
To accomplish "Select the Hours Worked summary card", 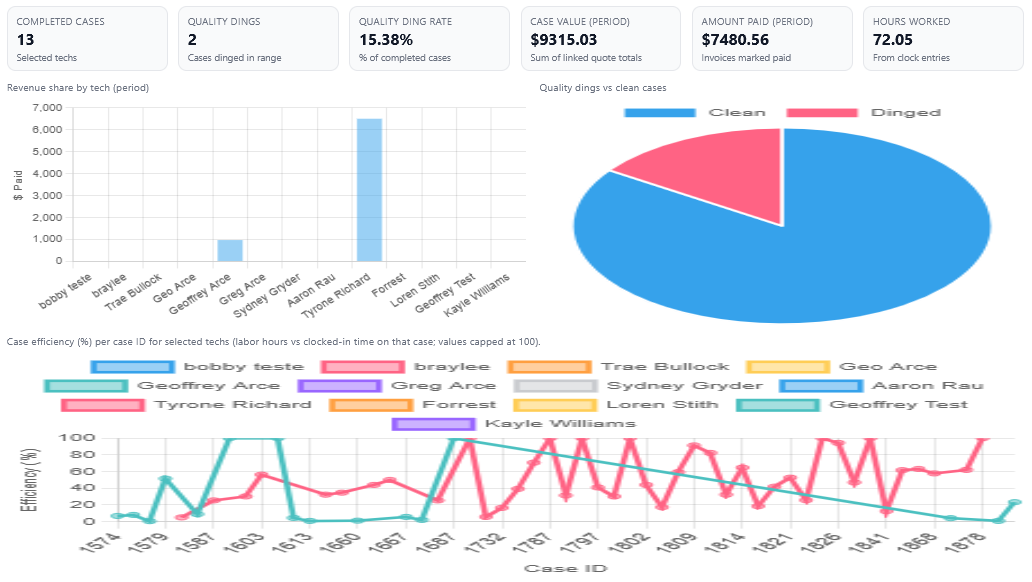I will click(x=943, y=39).
